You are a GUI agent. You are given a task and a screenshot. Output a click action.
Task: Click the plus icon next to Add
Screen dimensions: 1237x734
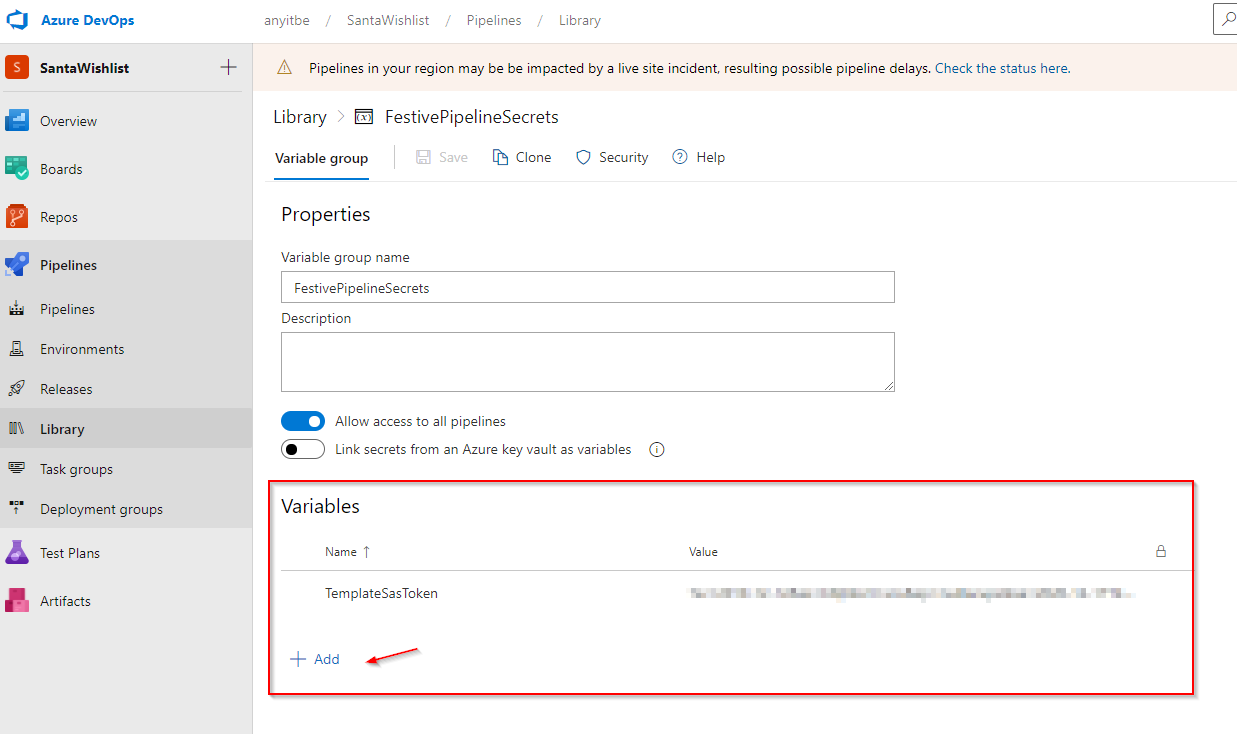[297, 659]
